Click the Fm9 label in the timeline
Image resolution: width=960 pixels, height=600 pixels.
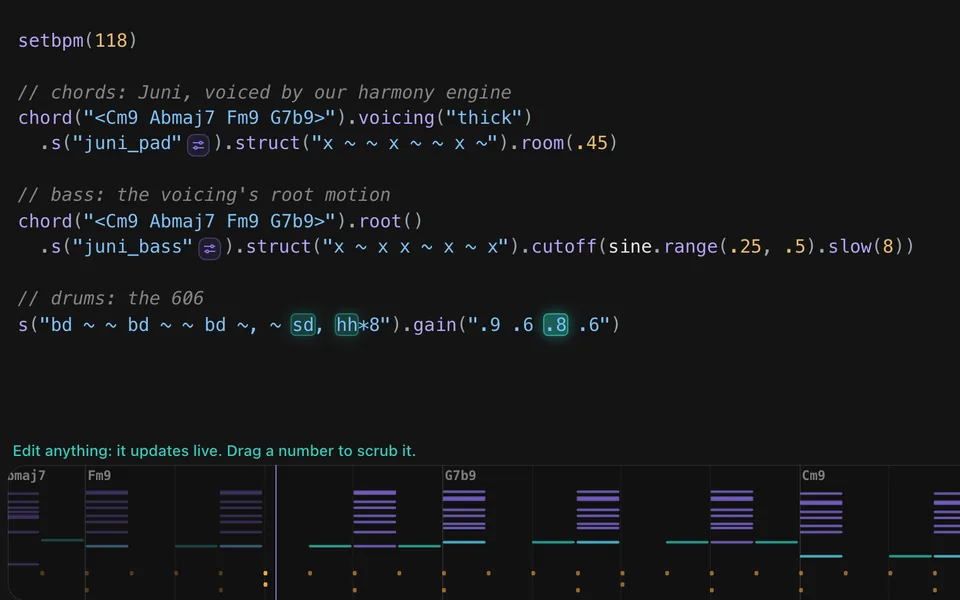tap(99, 476)
